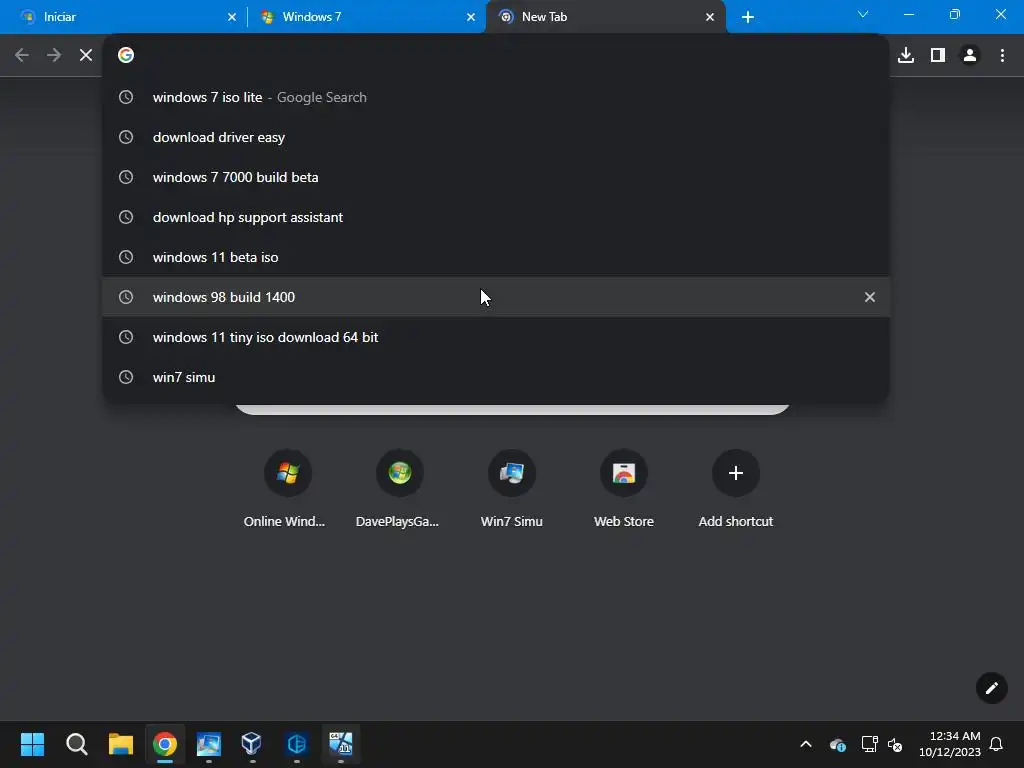
Task: Open VirtualBox cube icon in taskbar
Action: coord(252,744)
